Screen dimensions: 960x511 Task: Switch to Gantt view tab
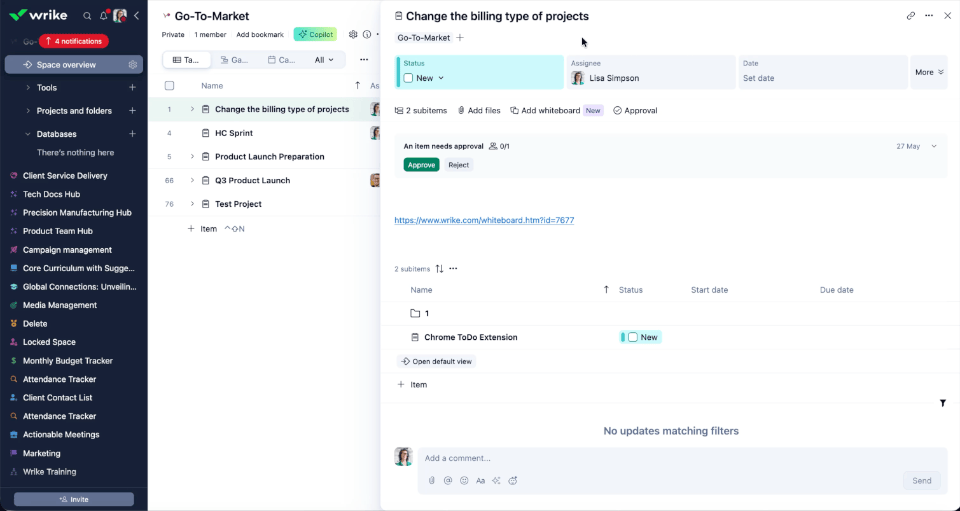click(234, 60)
